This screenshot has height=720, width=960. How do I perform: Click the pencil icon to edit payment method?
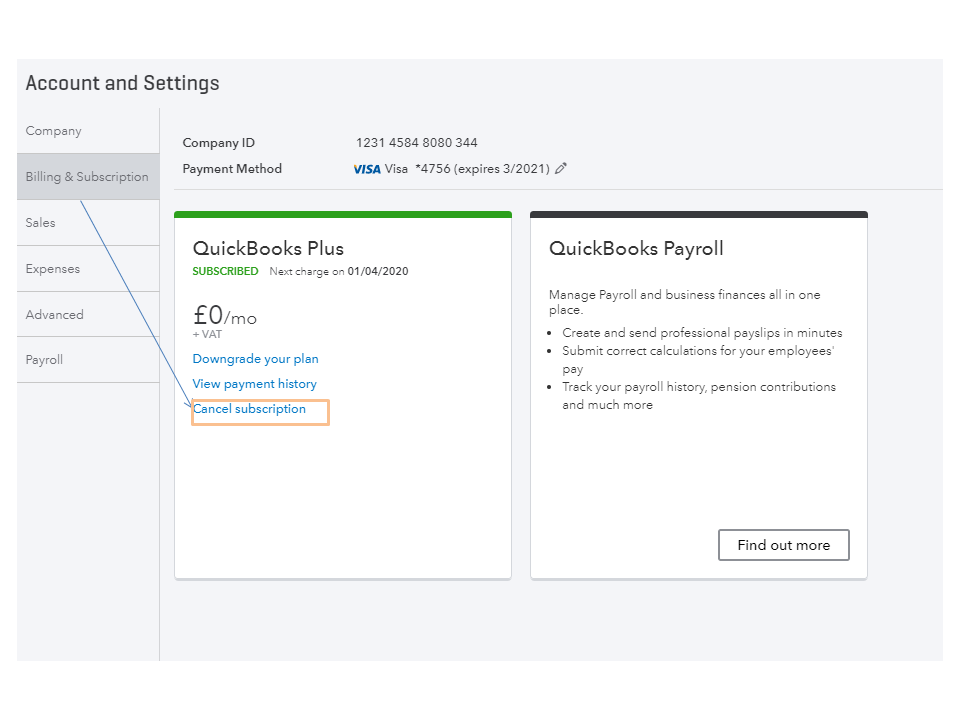tap(561, 169)
